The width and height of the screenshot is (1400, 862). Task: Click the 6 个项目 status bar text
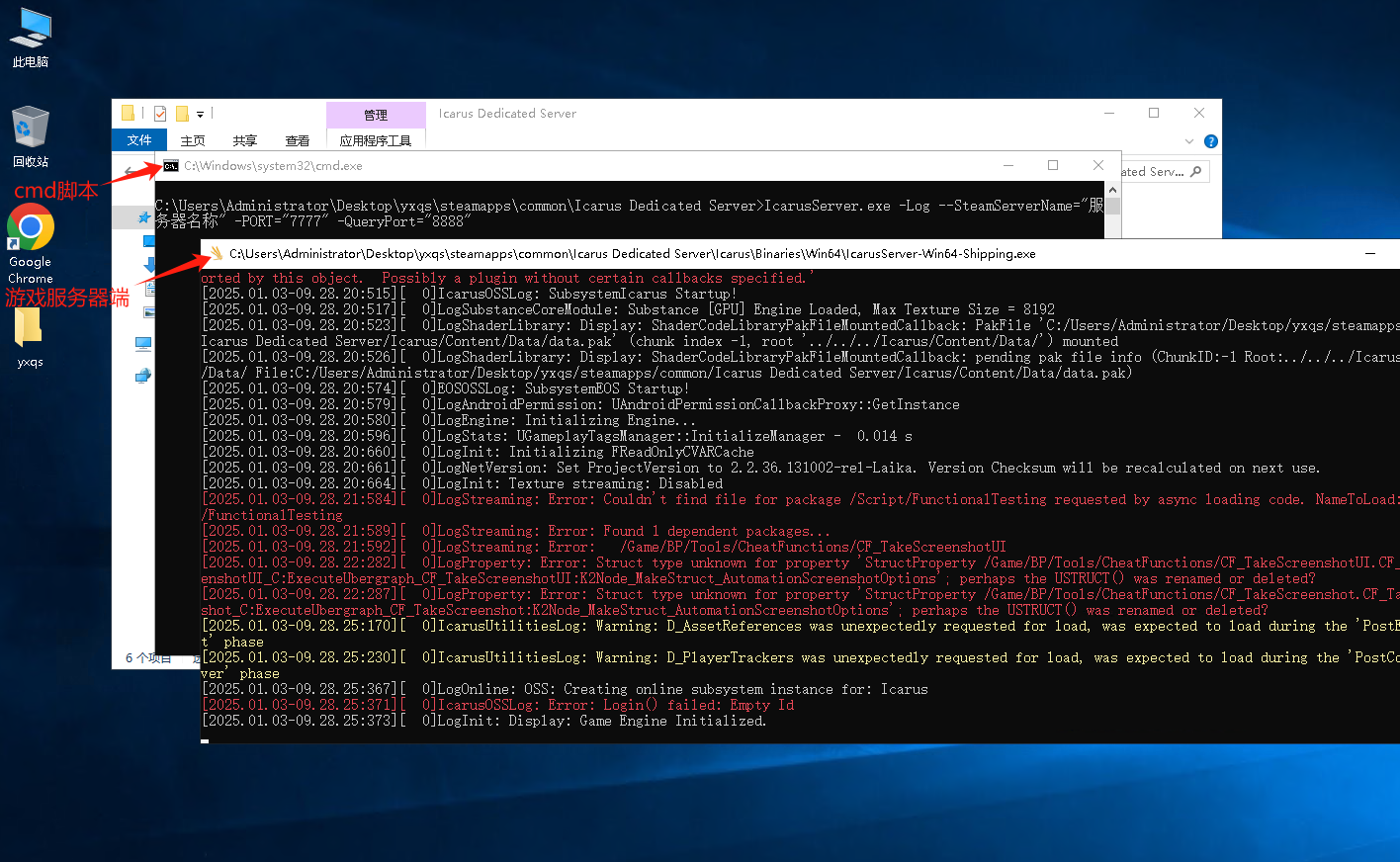[148, 658]
